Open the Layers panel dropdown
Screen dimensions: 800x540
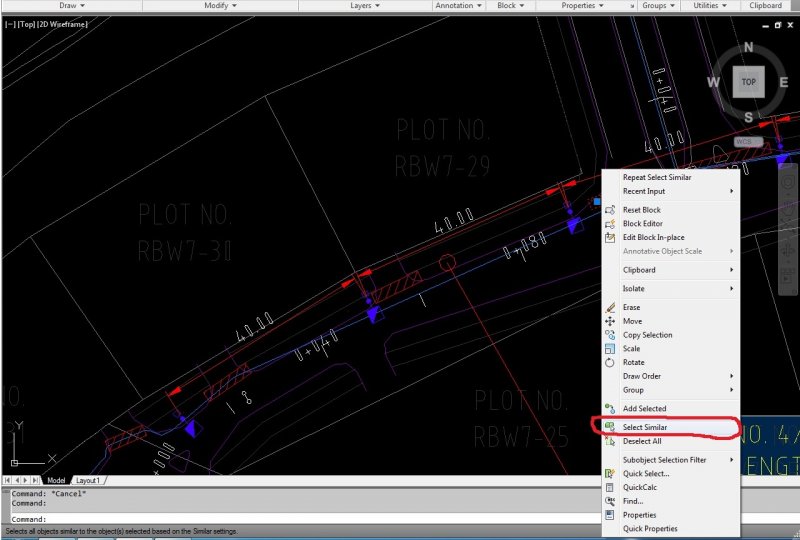tap(365, 6)
